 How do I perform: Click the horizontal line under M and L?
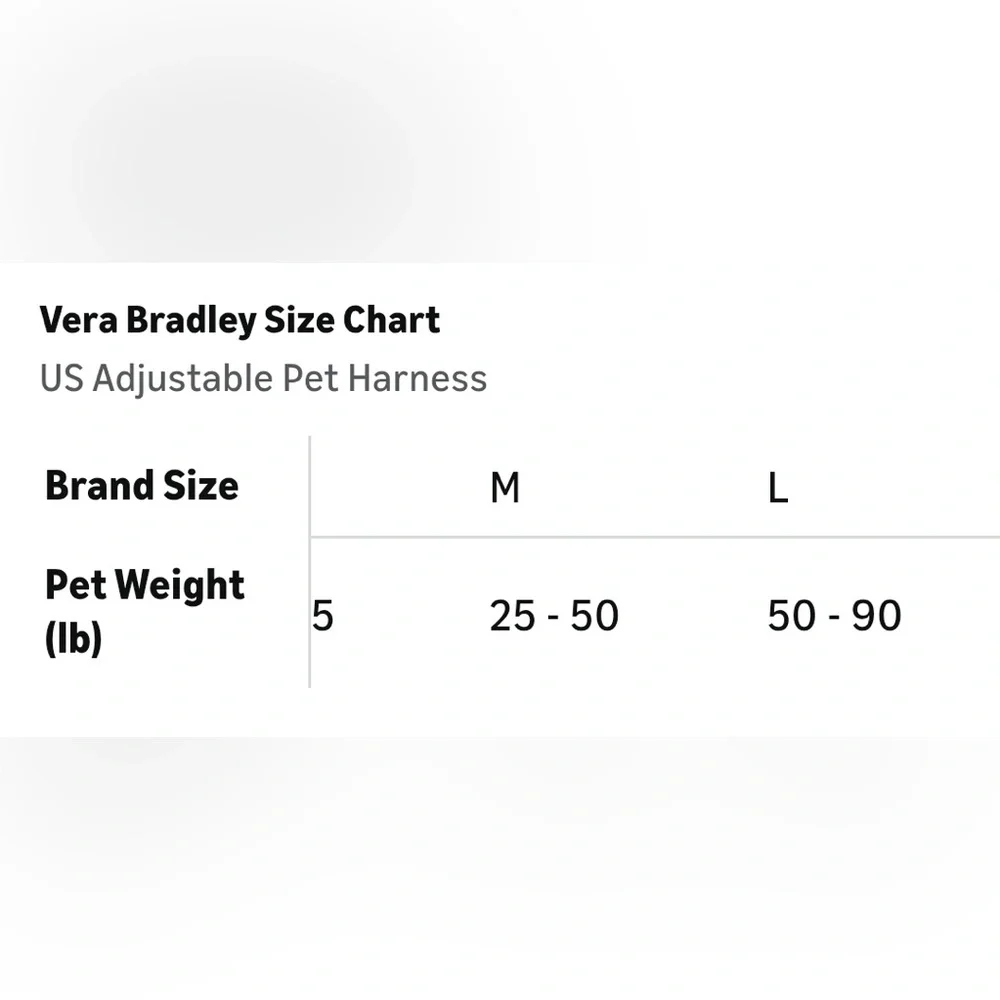point(655,537)
